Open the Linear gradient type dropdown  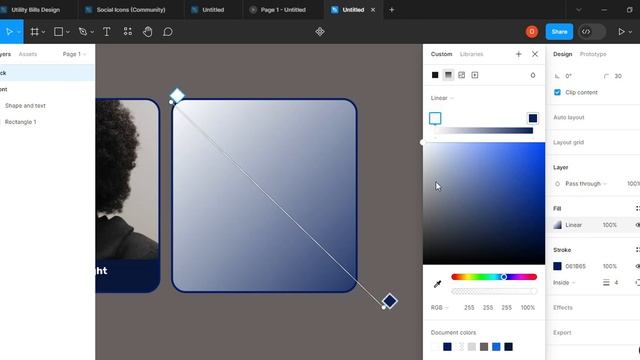pos(442,98)
